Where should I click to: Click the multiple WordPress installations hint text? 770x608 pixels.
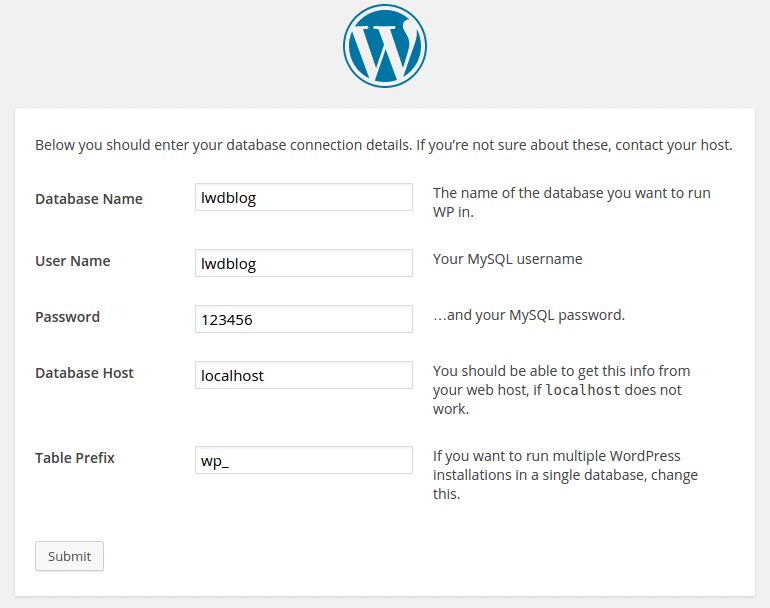[565, 475]
